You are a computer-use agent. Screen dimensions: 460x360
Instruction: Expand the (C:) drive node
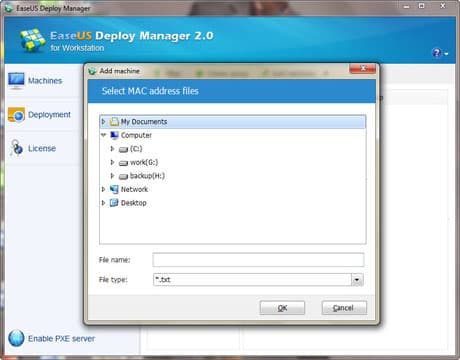pos(112,149)
